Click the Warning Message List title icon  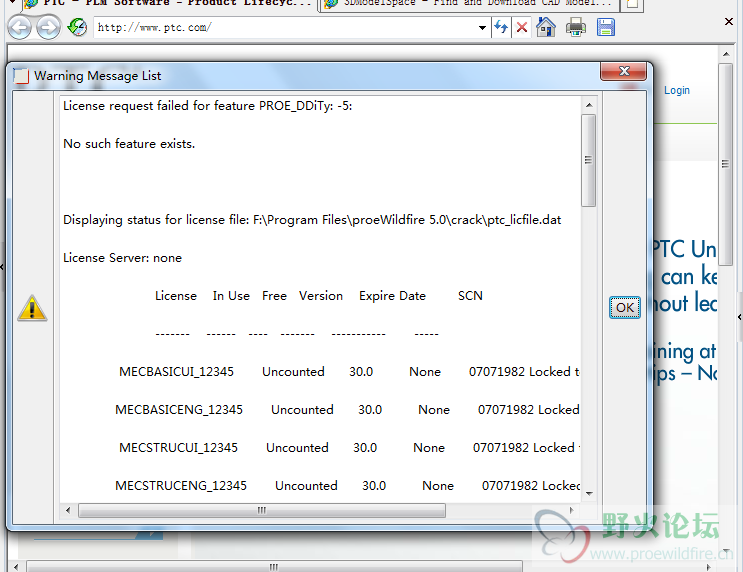click(21, 76)
